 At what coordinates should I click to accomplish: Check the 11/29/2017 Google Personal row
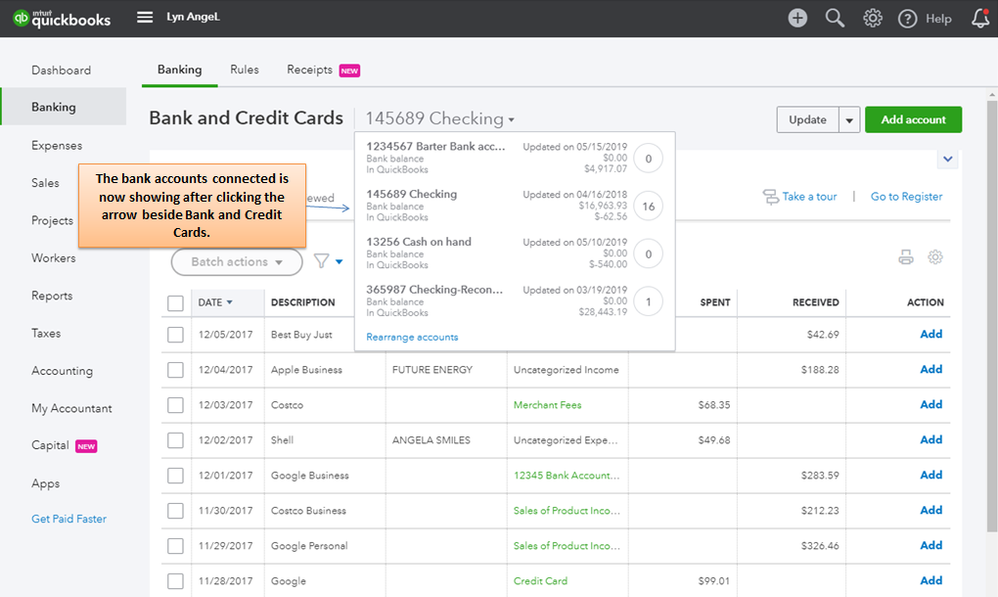click(176, 545)
